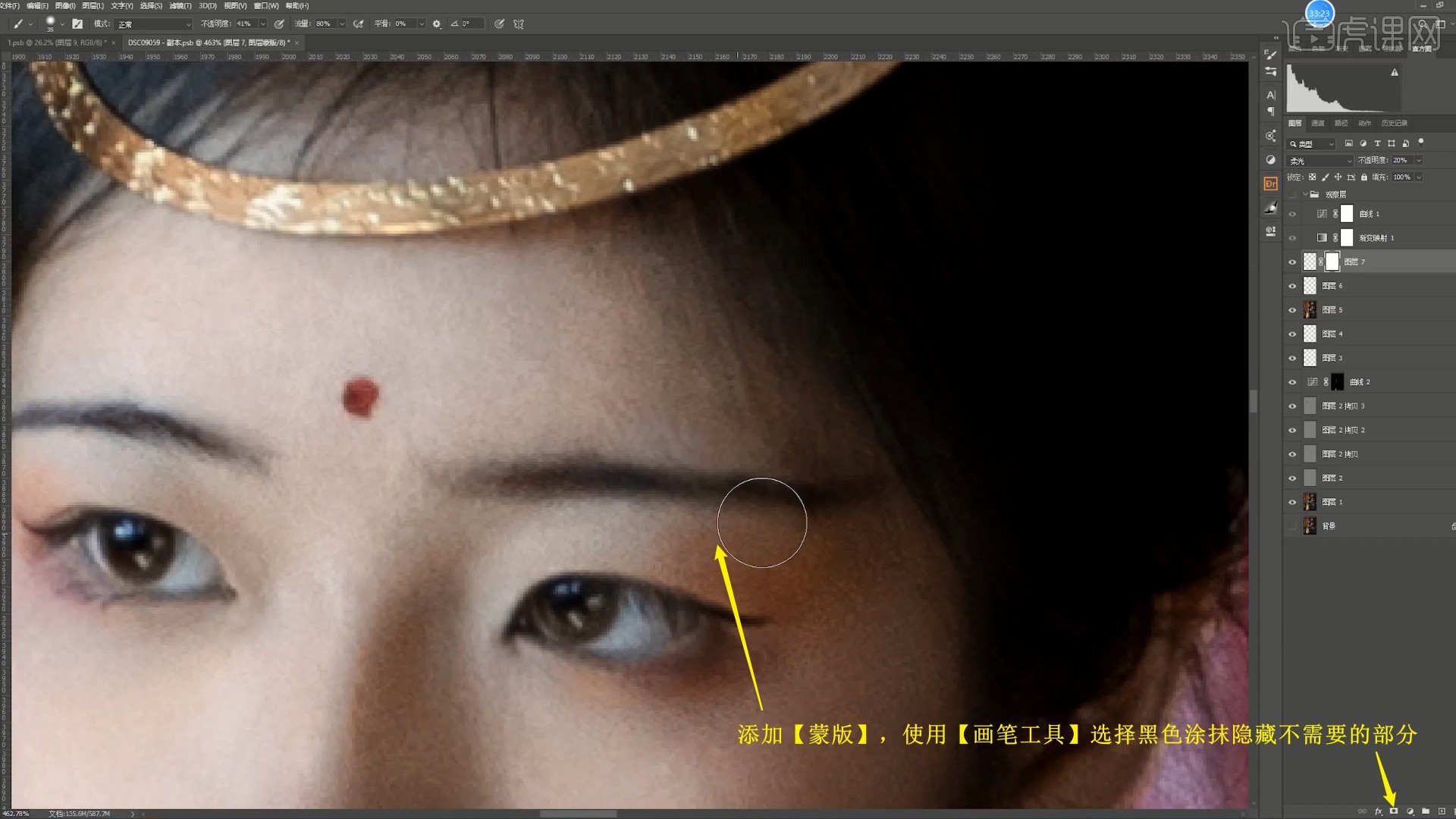Select the 图层 5 layer thumbnail

coord(1310,310)
